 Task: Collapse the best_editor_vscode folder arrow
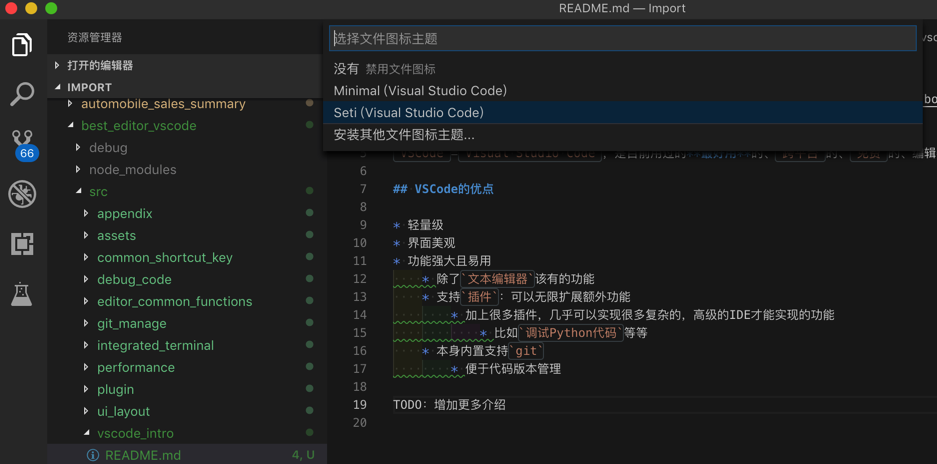click(x=70, y=126)
